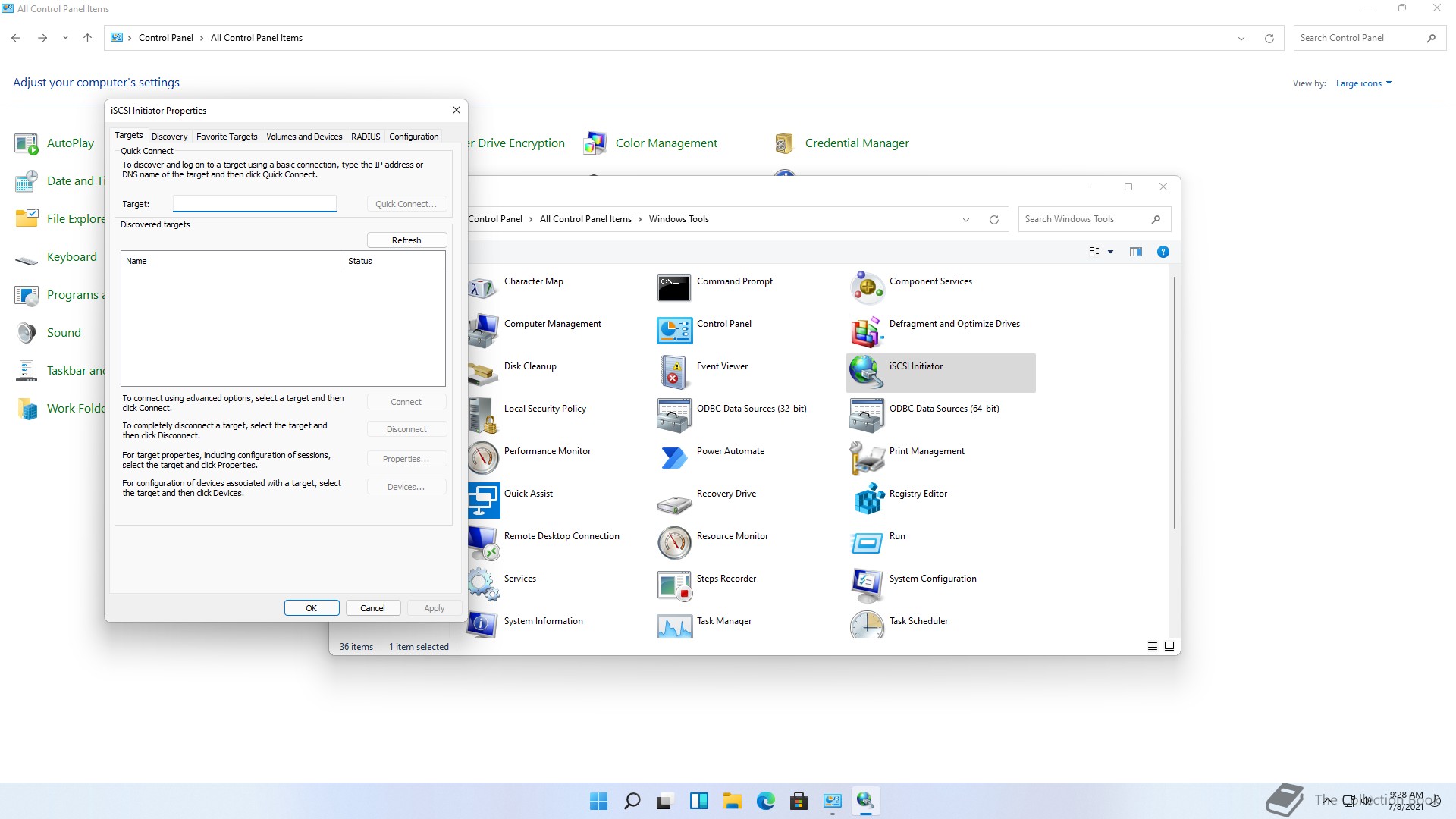Open Character Map in Windows Tools
Screen dimensions: 1456x819
tap(483, 288)
